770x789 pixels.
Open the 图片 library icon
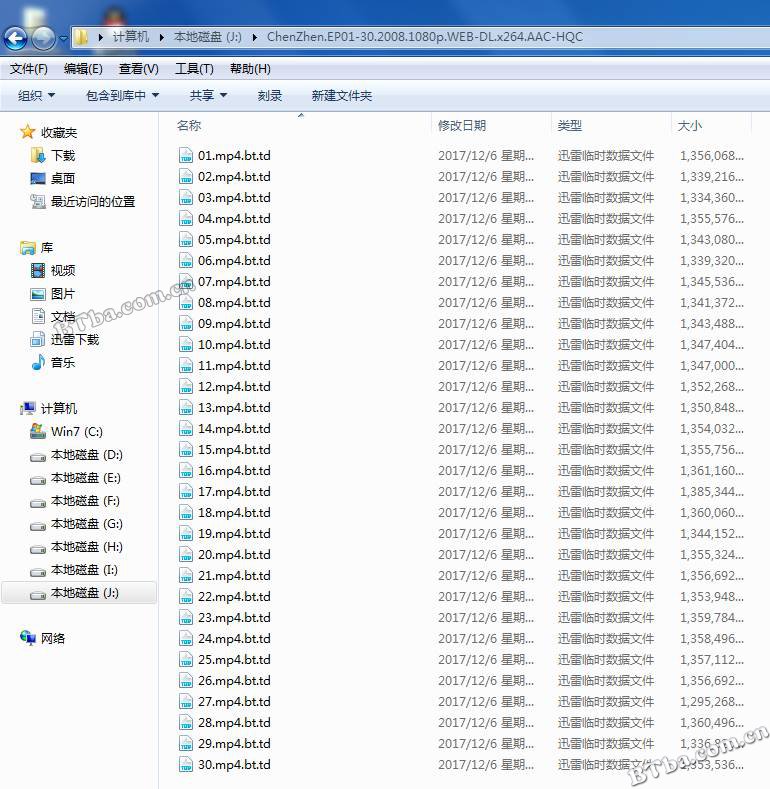[x=38, y=294]
